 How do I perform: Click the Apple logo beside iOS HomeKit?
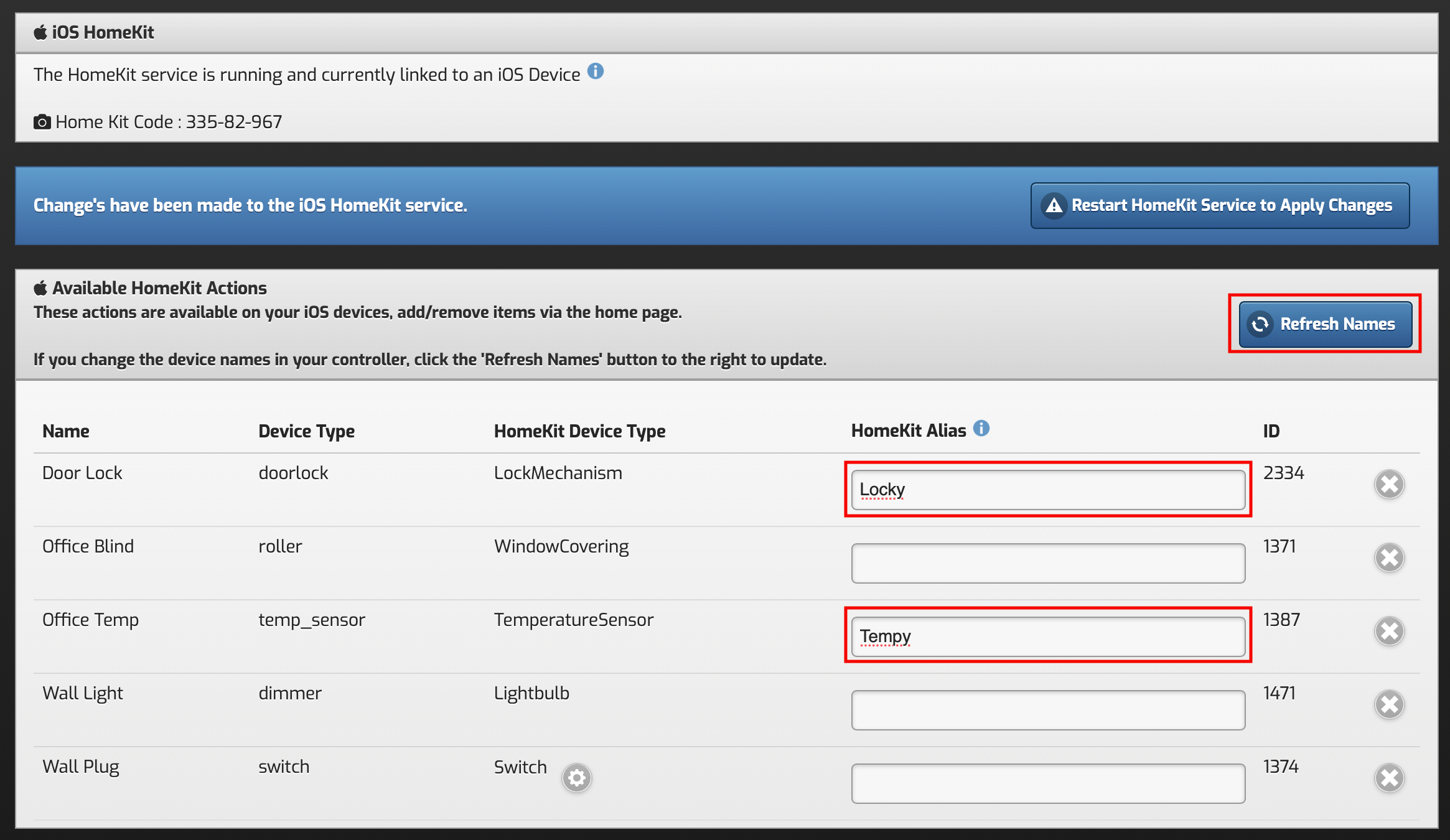pyautogui.click(x=40, y=32)
